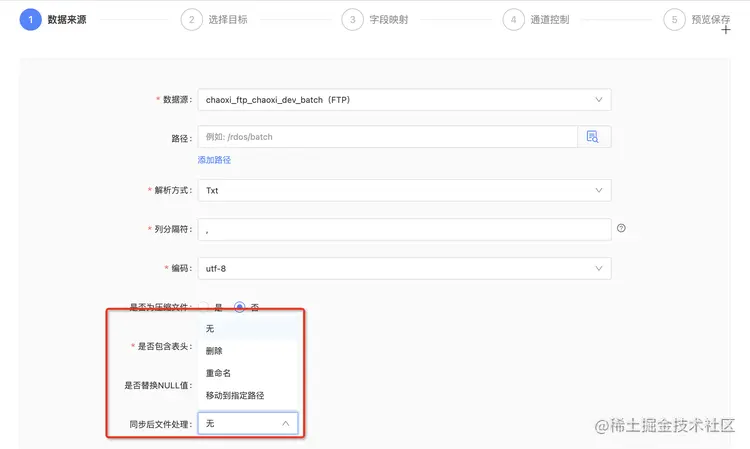Image resolution: width=750 pixels, height=449 pixels.
Task: Go to step 4 通道控制
Action: click(x=536, y=20)
